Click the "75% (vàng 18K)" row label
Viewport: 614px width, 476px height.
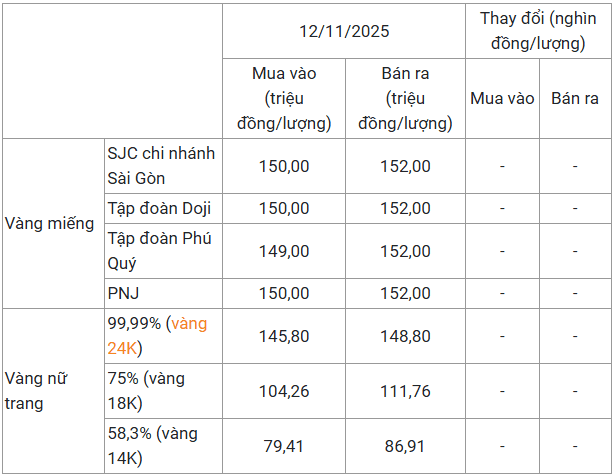pos(152,391)
